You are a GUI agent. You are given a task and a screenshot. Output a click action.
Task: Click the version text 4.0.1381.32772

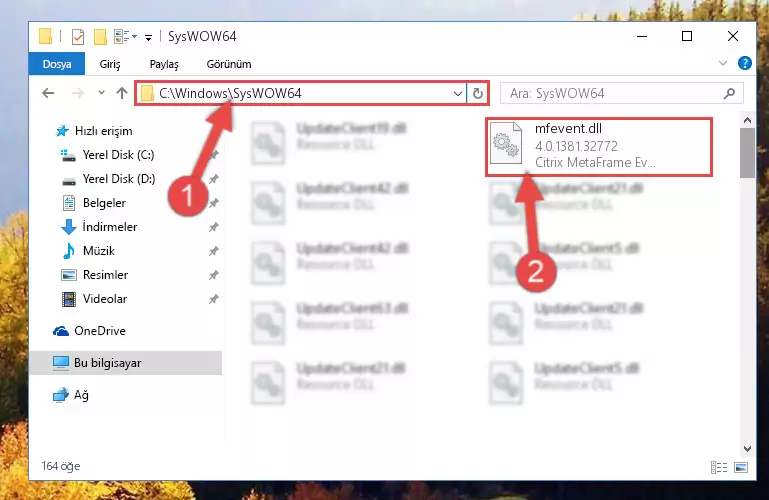coord(576,146)
